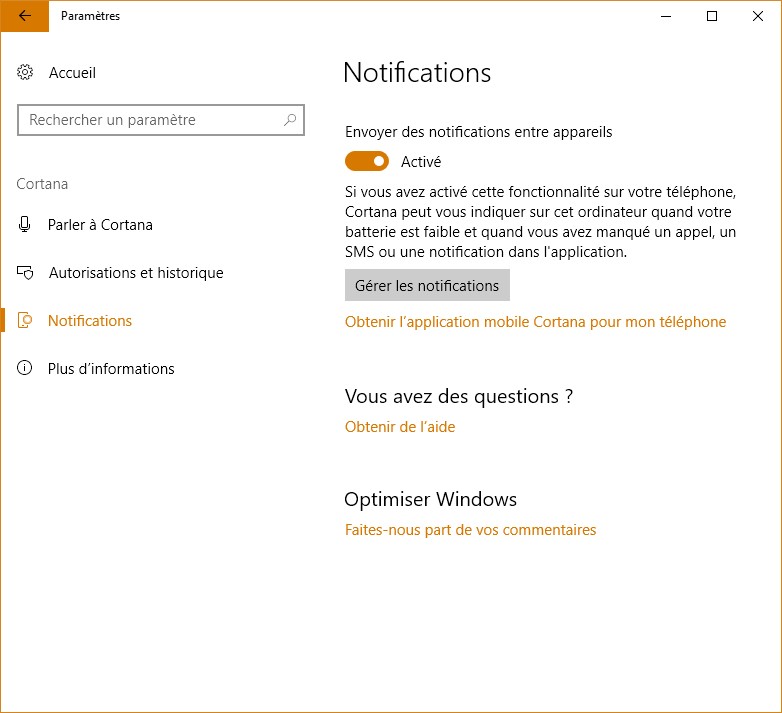Image resolution: width=782 pixels, height=713 pixels.
Task: Go back using the arrow button
Action: (x=24, y=16)
